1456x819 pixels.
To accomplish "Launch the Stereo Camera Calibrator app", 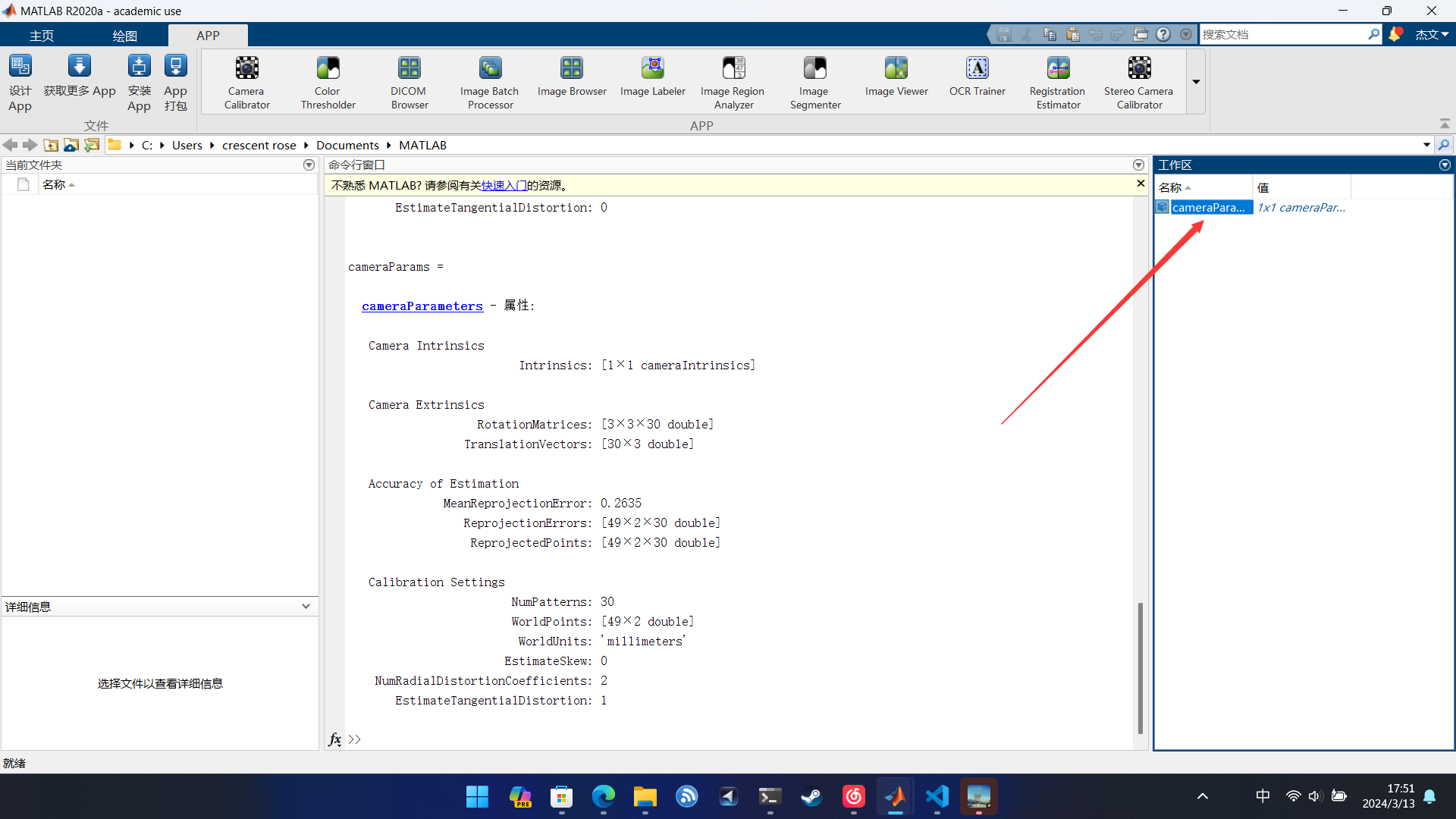I will point(1139,82).
